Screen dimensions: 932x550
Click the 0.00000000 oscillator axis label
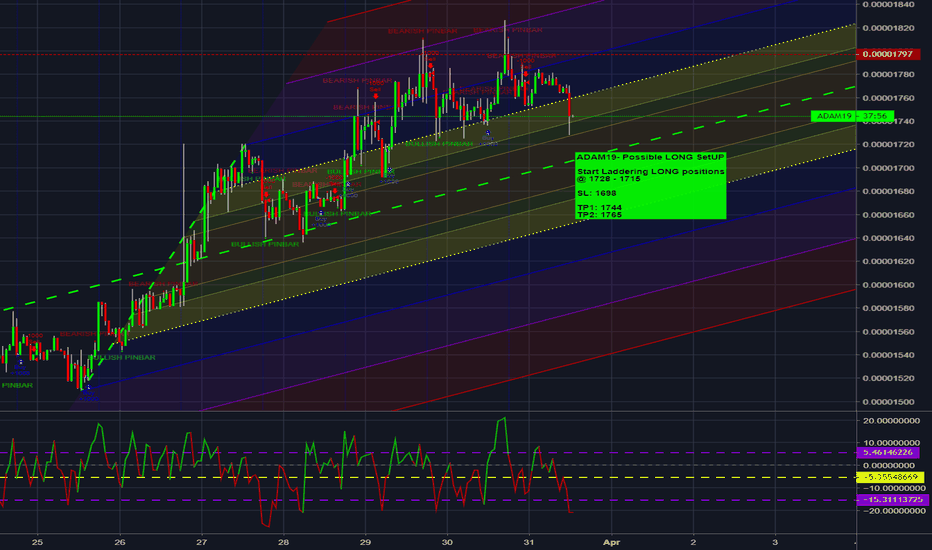pos(891,466)
